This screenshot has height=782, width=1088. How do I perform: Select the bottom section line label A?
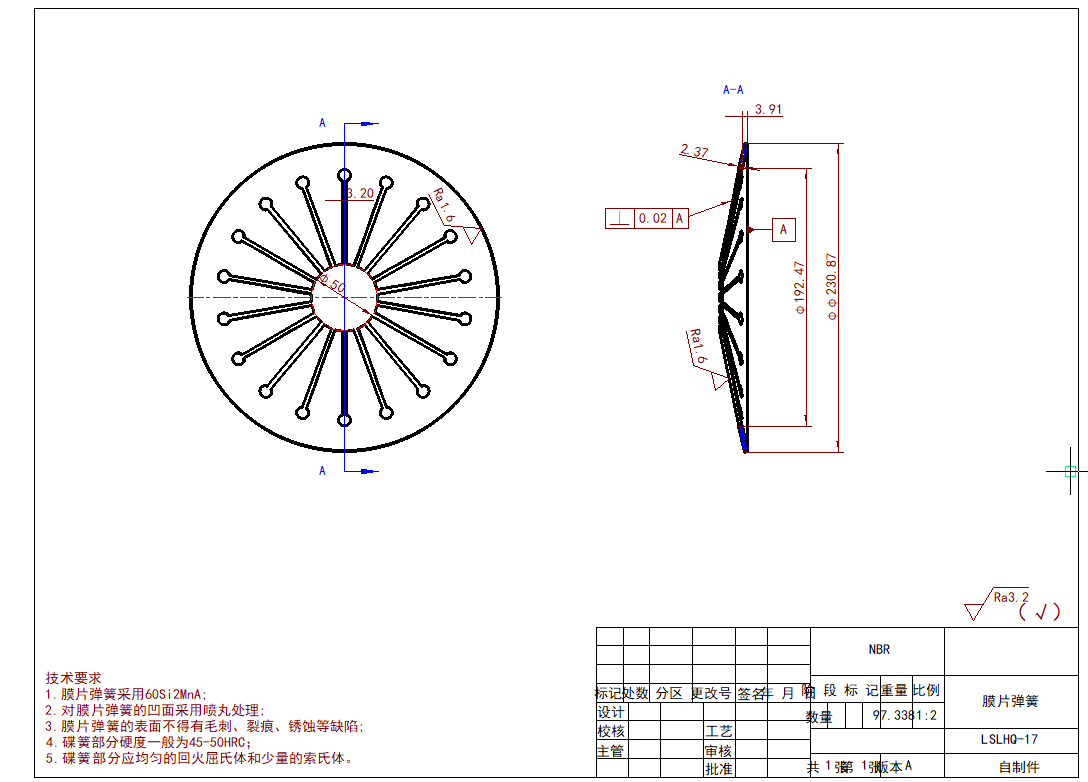322,470
